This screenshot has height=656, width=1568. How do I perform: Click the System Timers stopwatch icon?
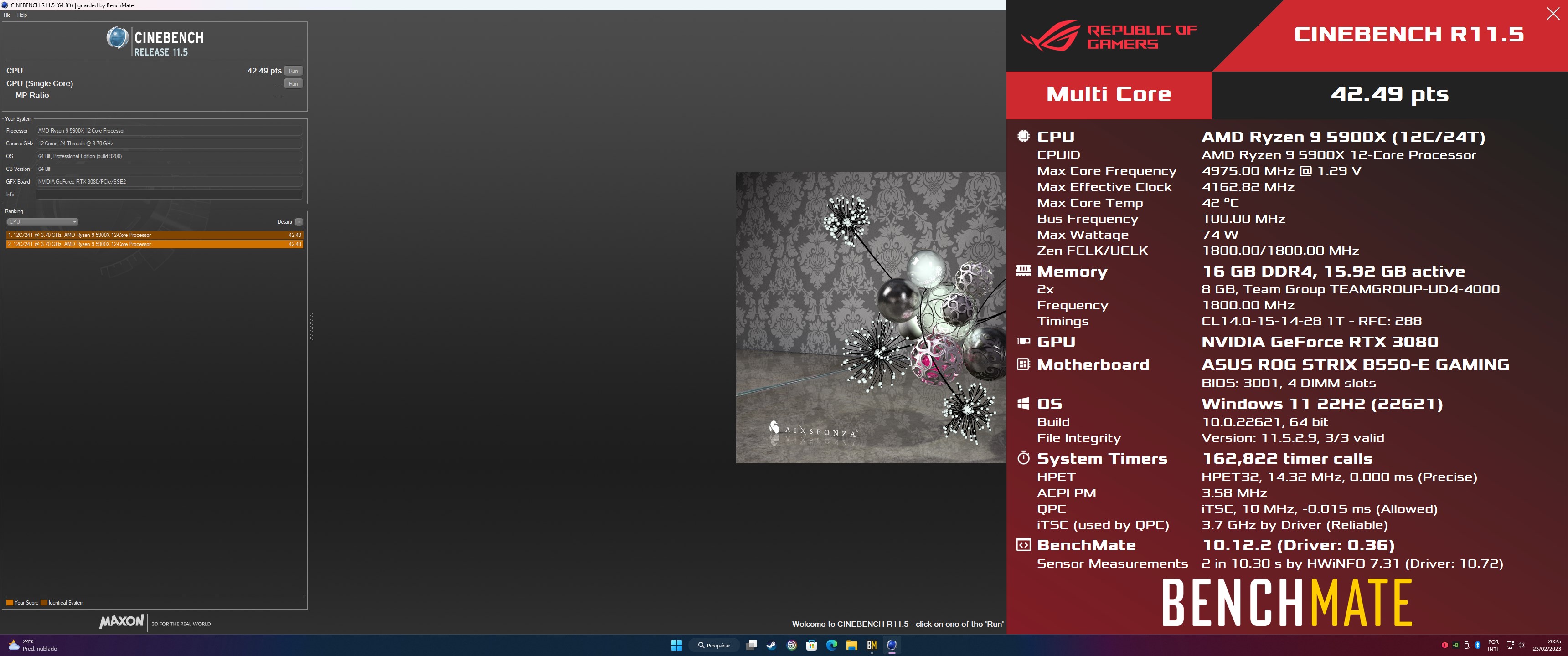[1023, 458]
